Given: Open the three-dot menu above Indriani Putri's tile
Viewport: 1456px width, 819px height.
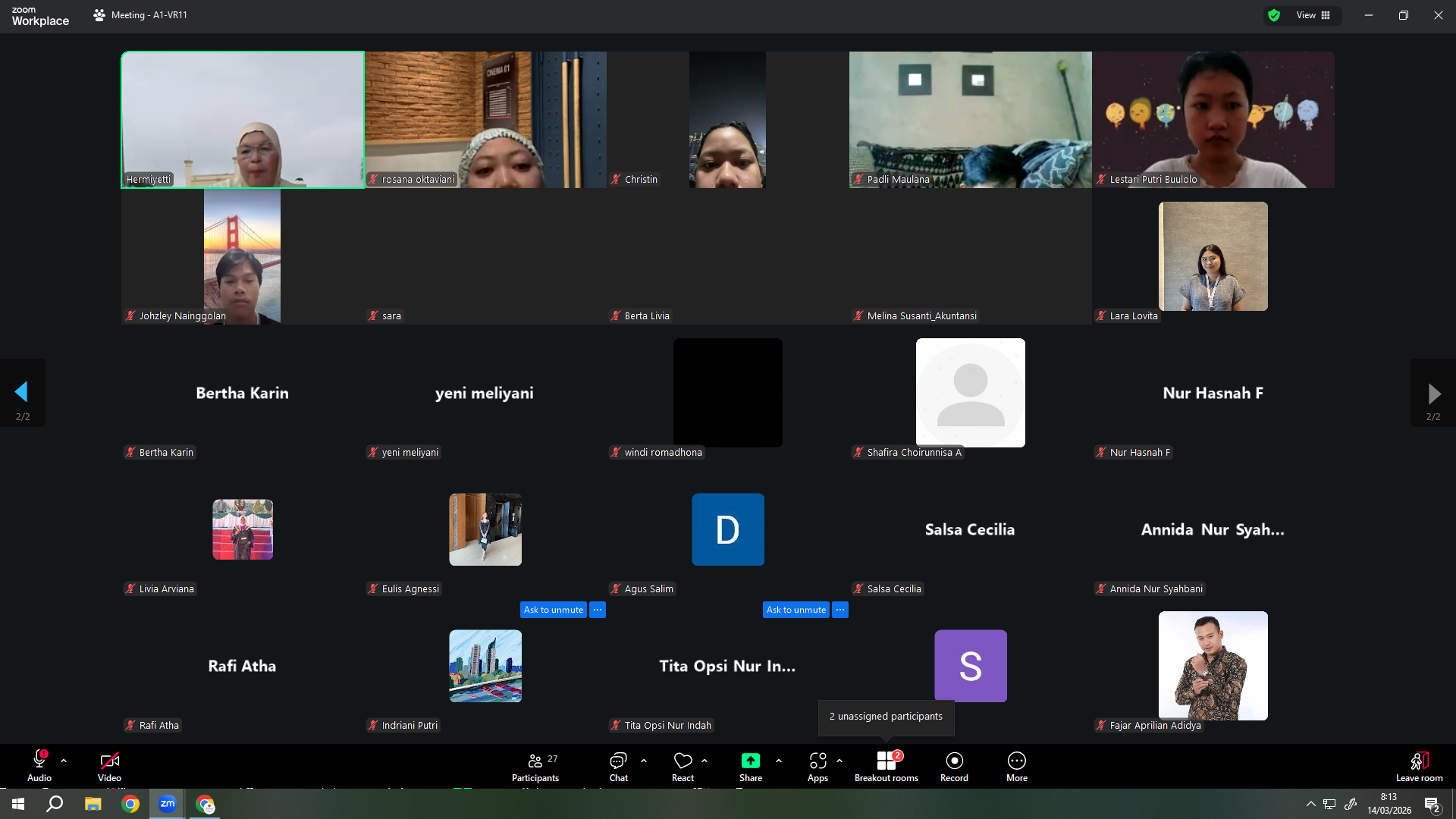Looking at the screenshot, I should 598,610.
